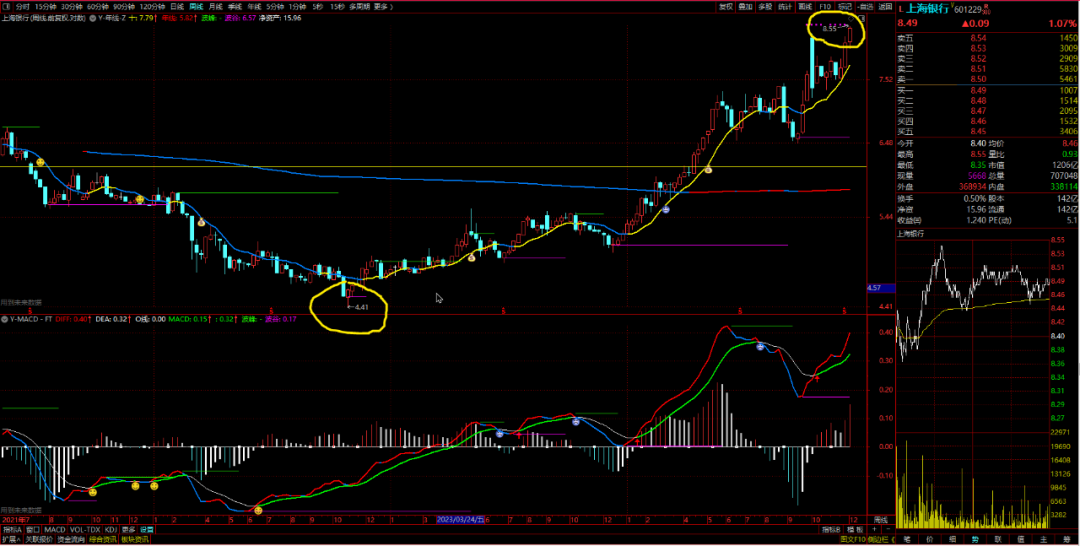Open 画线 drawing tools
This screenshot has width=1080, height=546.
(x=806, y=6)
